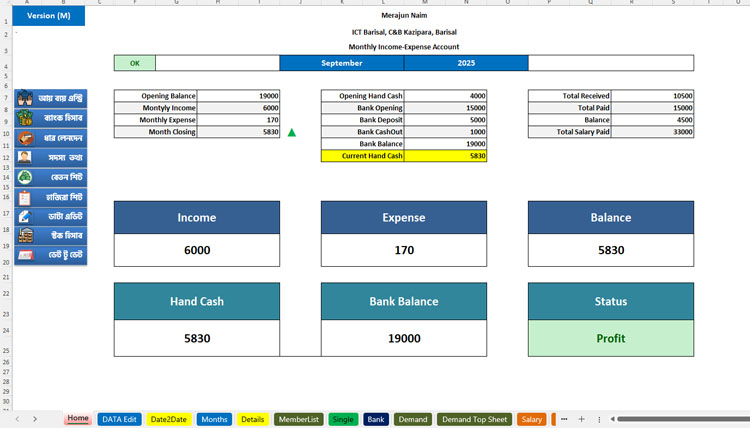Click the horizontal scrollbar at bottom right
750x428 pixels.
(684, 419)
